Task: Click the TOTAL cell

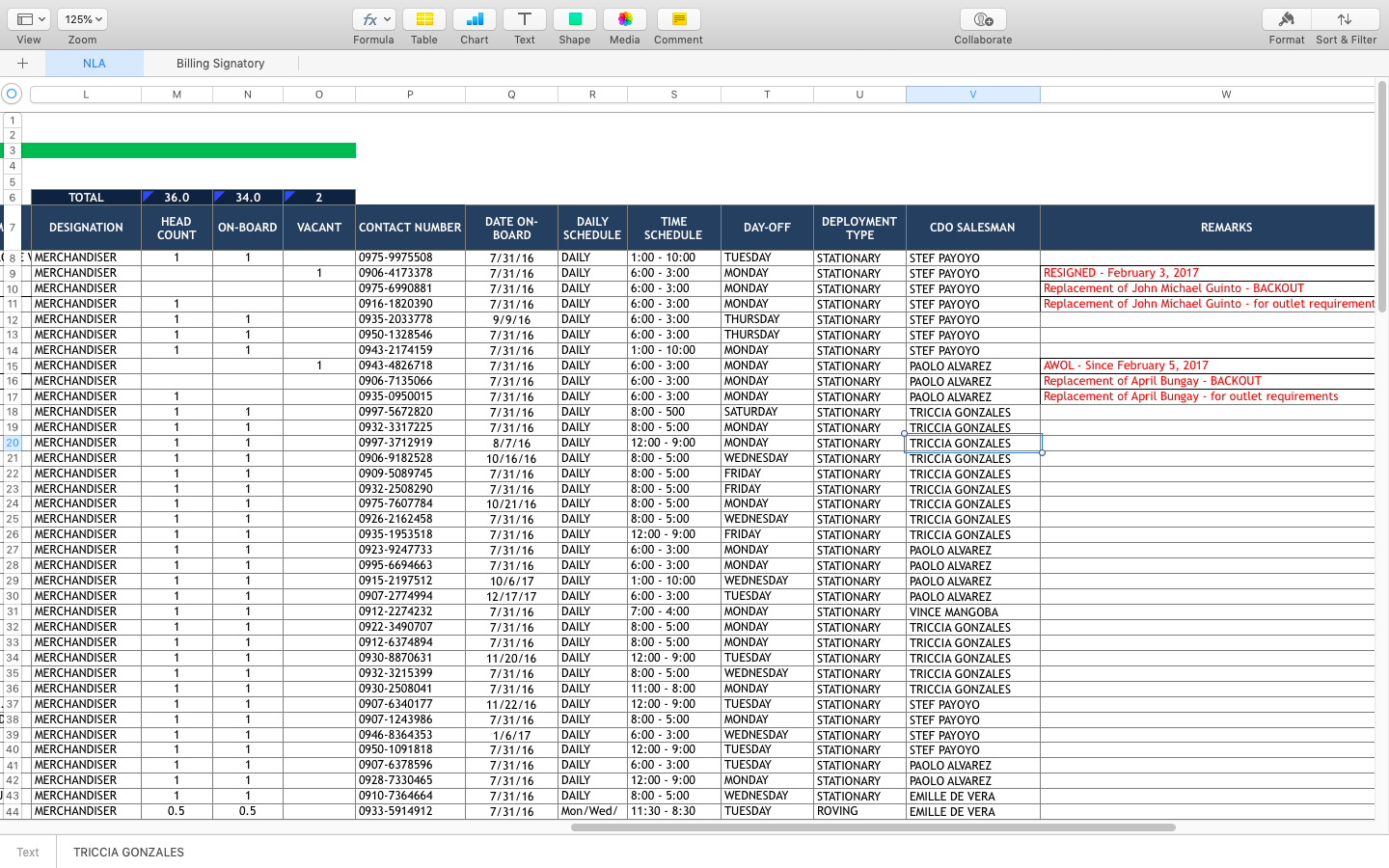Action: pyautogui.click(x=86, y=197)
